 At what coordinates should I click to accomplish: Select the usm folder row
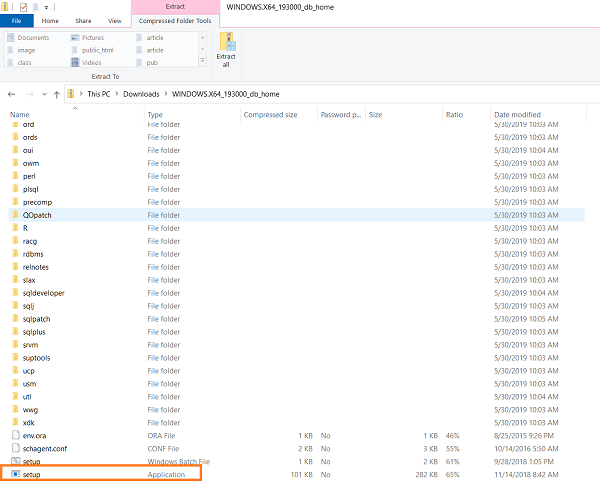(x=297, y=384)
